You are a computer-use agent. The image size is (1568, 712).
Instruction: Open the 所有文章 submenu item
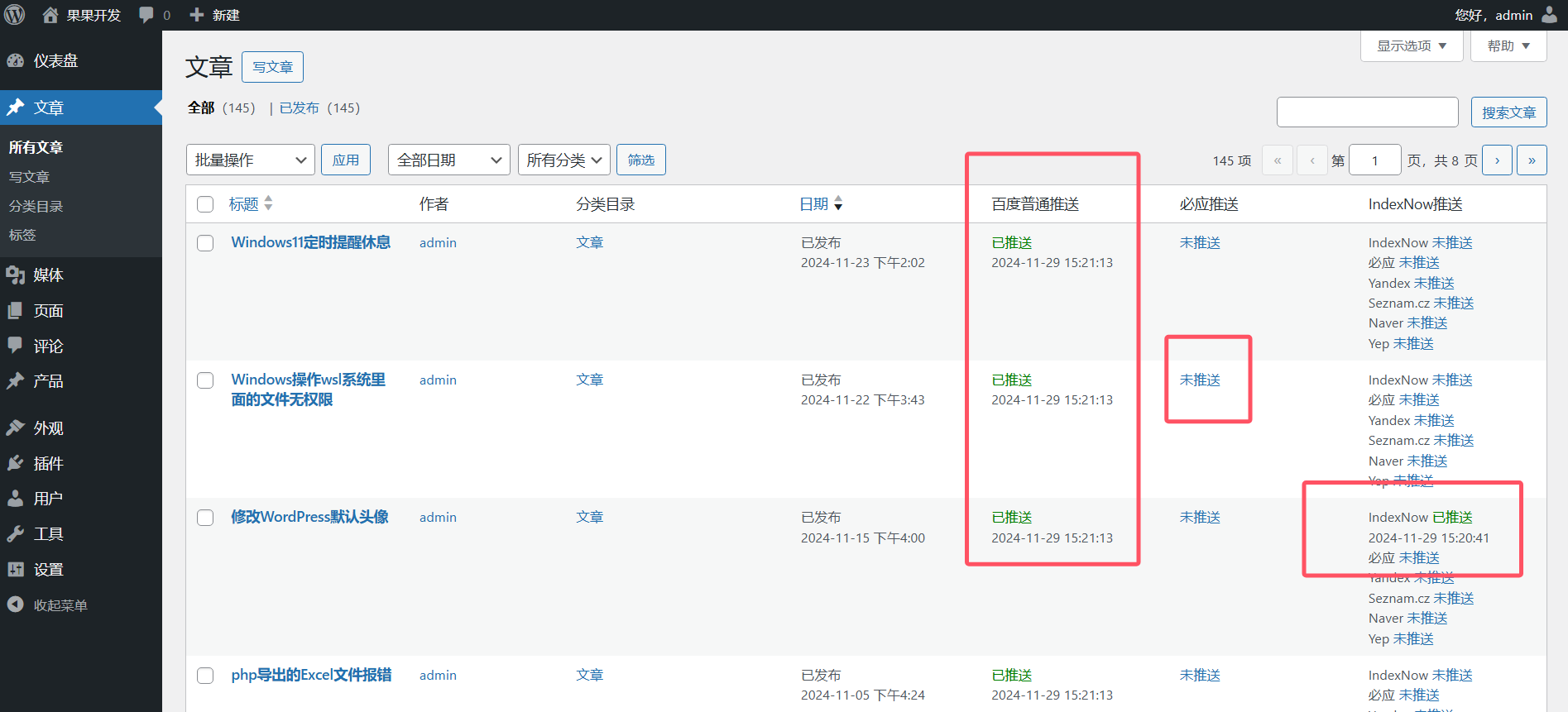tap(36, 147)
